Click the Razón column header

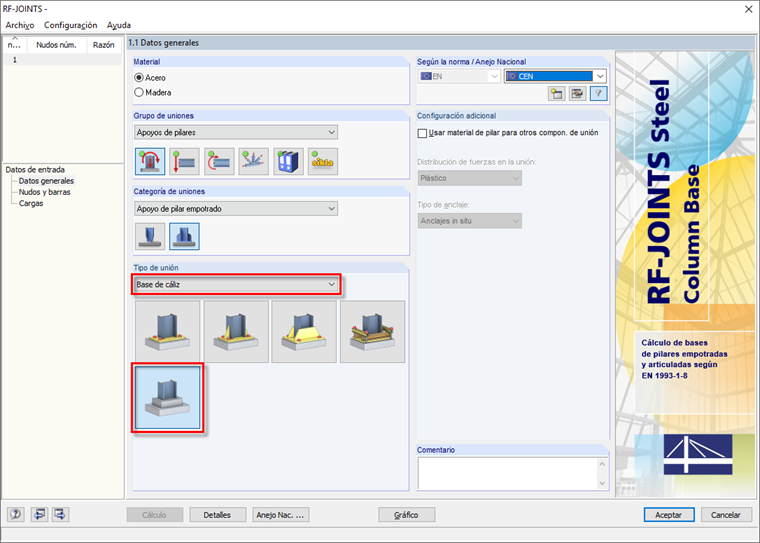pos(104,45)
